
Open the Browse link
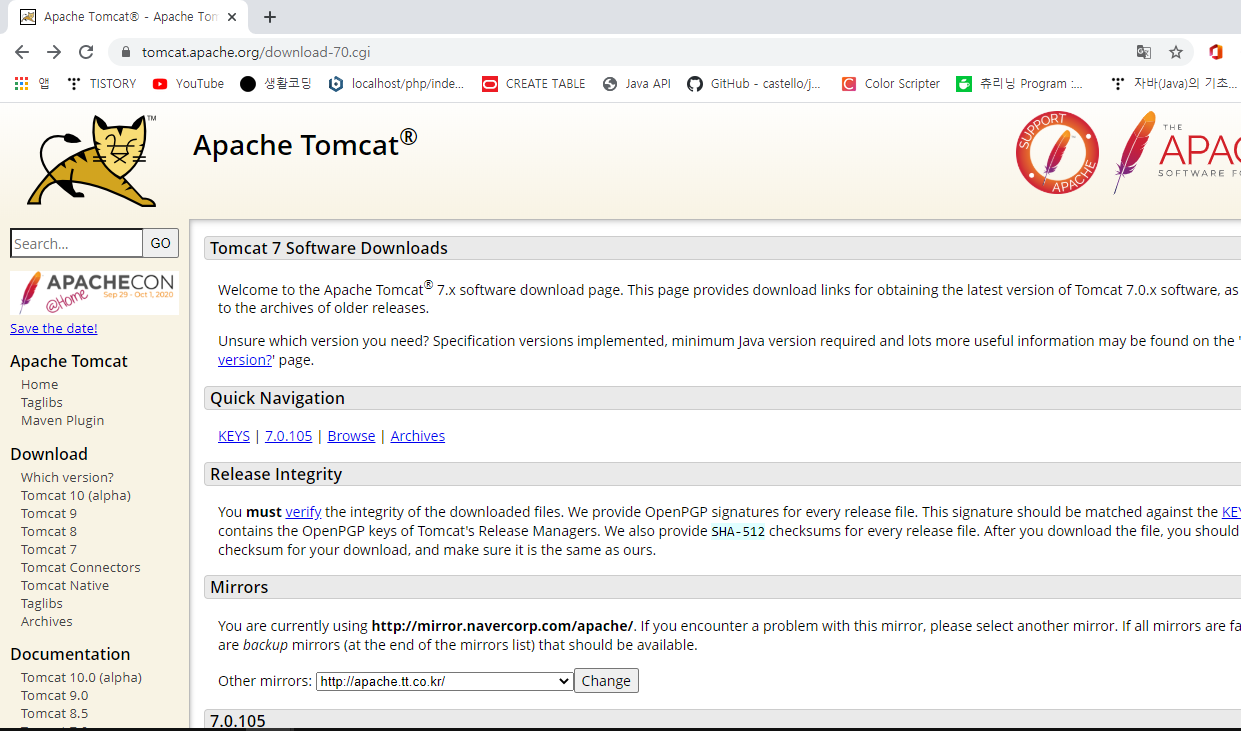(351, 436)
